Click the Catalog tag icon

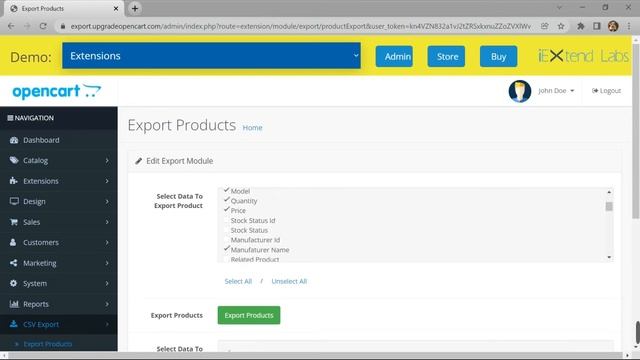point(14,160)
